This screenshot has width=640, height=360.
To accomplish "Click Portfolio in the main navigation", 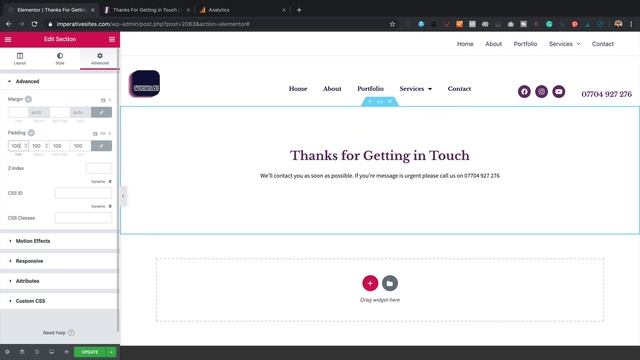I will click(371, 89).
